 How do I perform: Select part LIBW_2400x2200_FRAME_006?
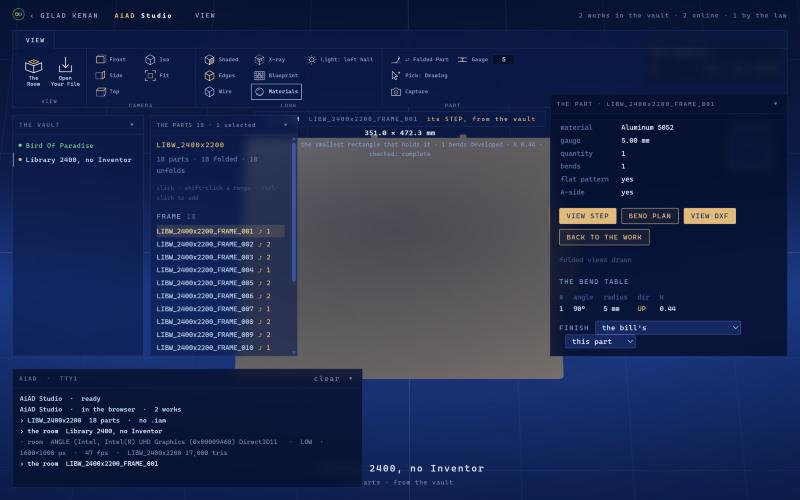220,296
